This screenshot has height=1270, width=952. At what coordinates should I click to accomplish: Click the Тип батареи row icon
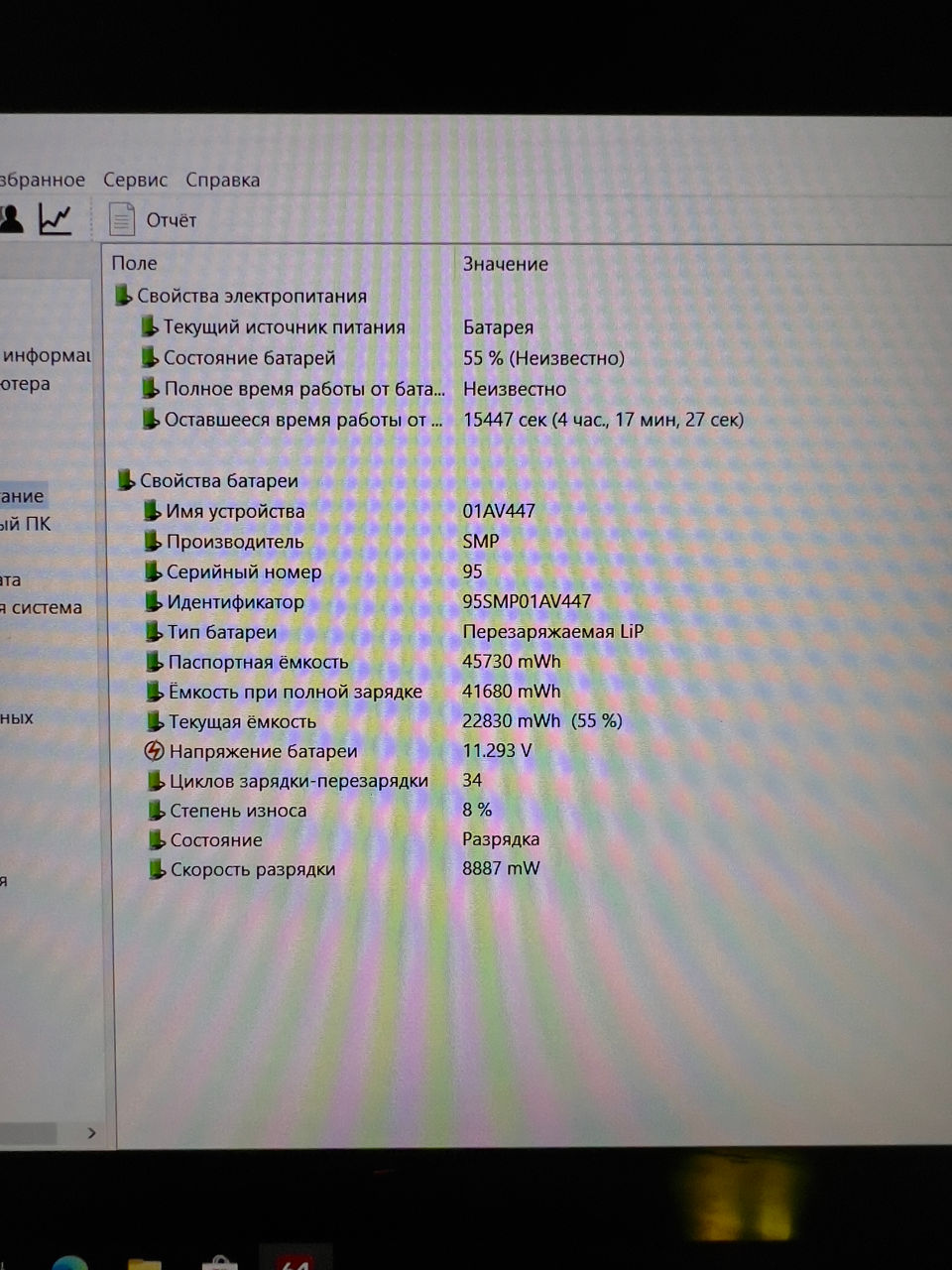pyautogui.click(x=153, y=631)
